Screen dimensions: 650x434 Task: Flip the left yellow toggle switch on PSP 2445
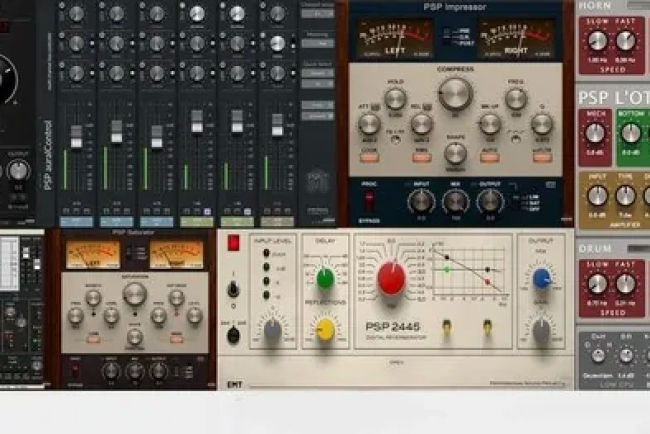[x=447, y=327]
